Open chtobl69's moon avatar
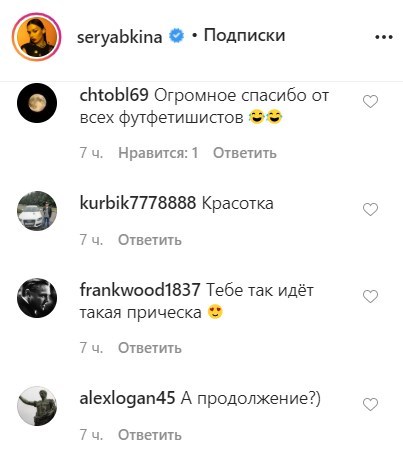Image resolution: width=403 pixels, height=459 pixels. (37, 103)
